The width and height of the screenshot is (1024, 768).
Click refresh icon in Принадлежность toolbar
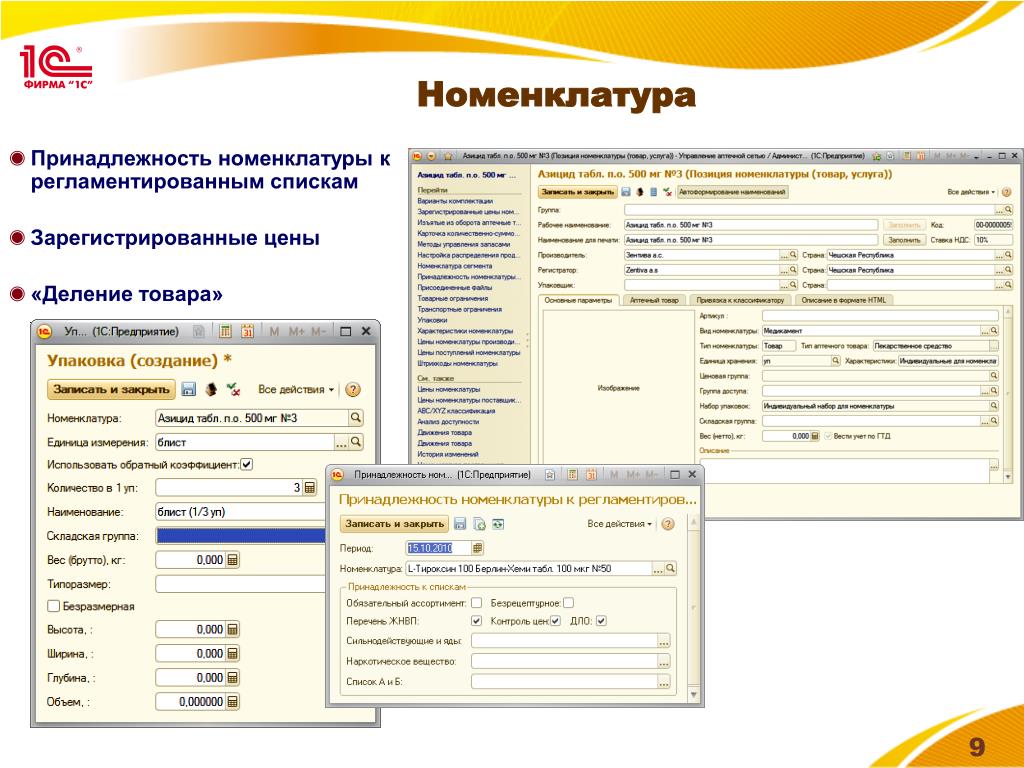click(x=498, y=524)
